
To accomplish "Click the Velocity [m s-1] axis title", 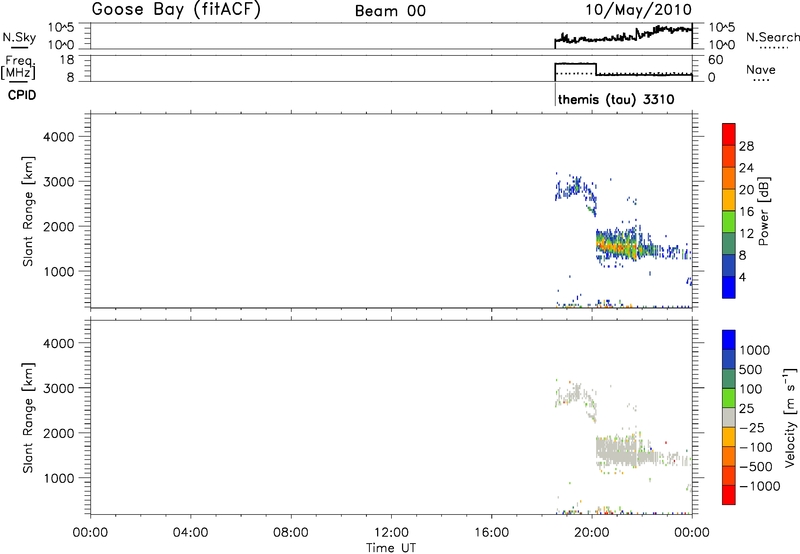I will pyautogui.click(x=790, y=417).
